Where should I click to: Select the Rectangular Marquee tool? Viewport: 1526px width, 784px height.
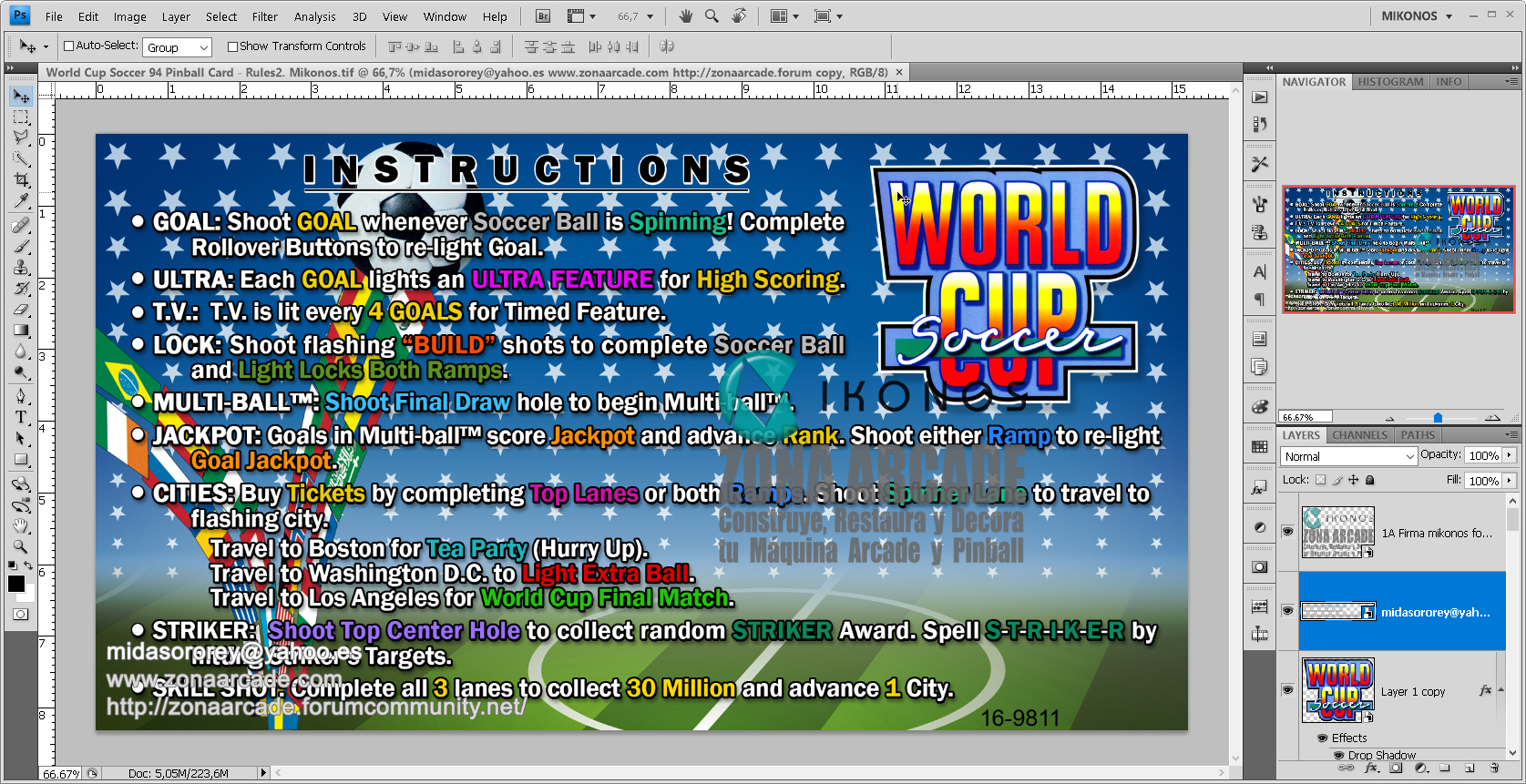(21, 117)
